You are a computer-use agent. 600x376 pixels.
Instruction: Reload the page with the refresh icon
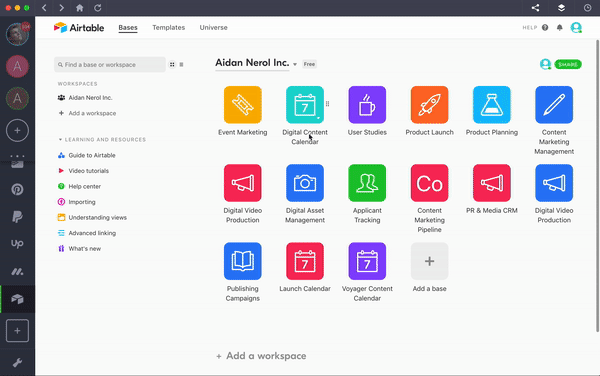tap(98, 8)
